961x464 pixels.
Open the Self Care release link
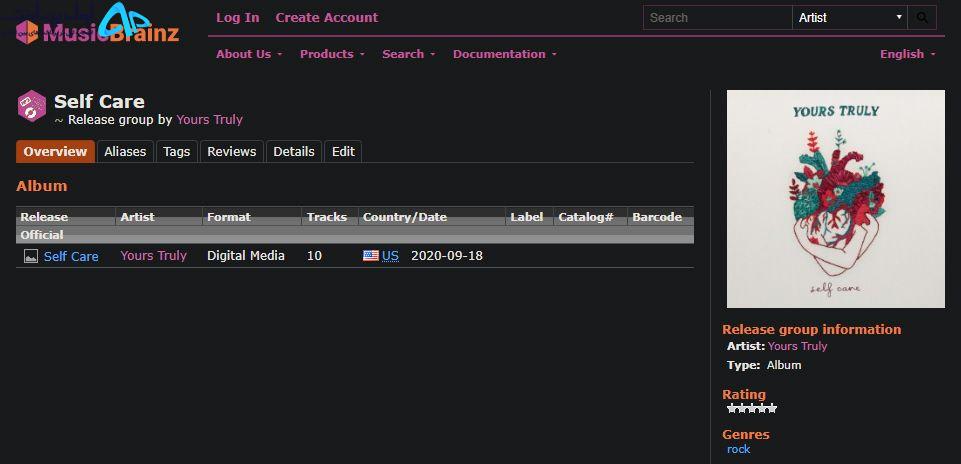pyautogui.click(x=71, y=256)
